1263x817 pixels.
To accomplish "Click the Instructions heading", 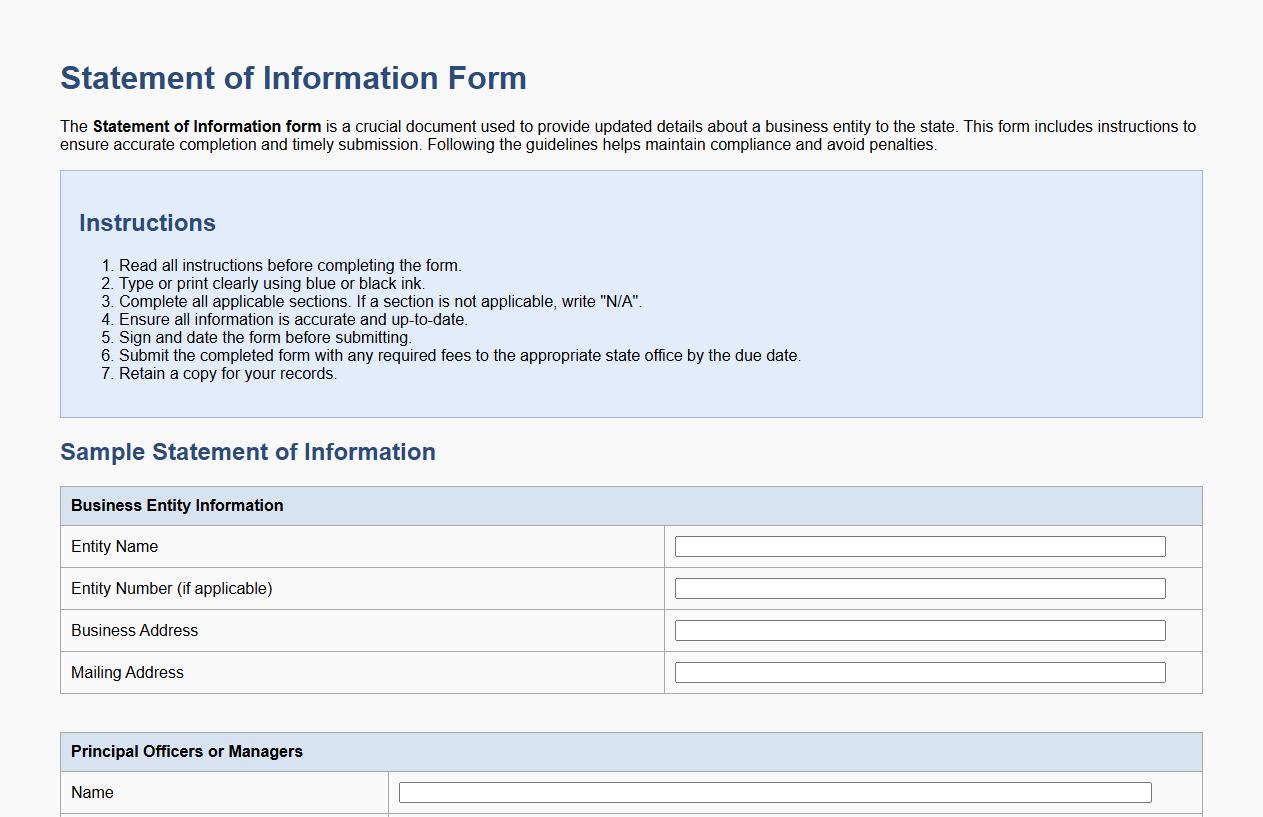I will tap(147, 223).
